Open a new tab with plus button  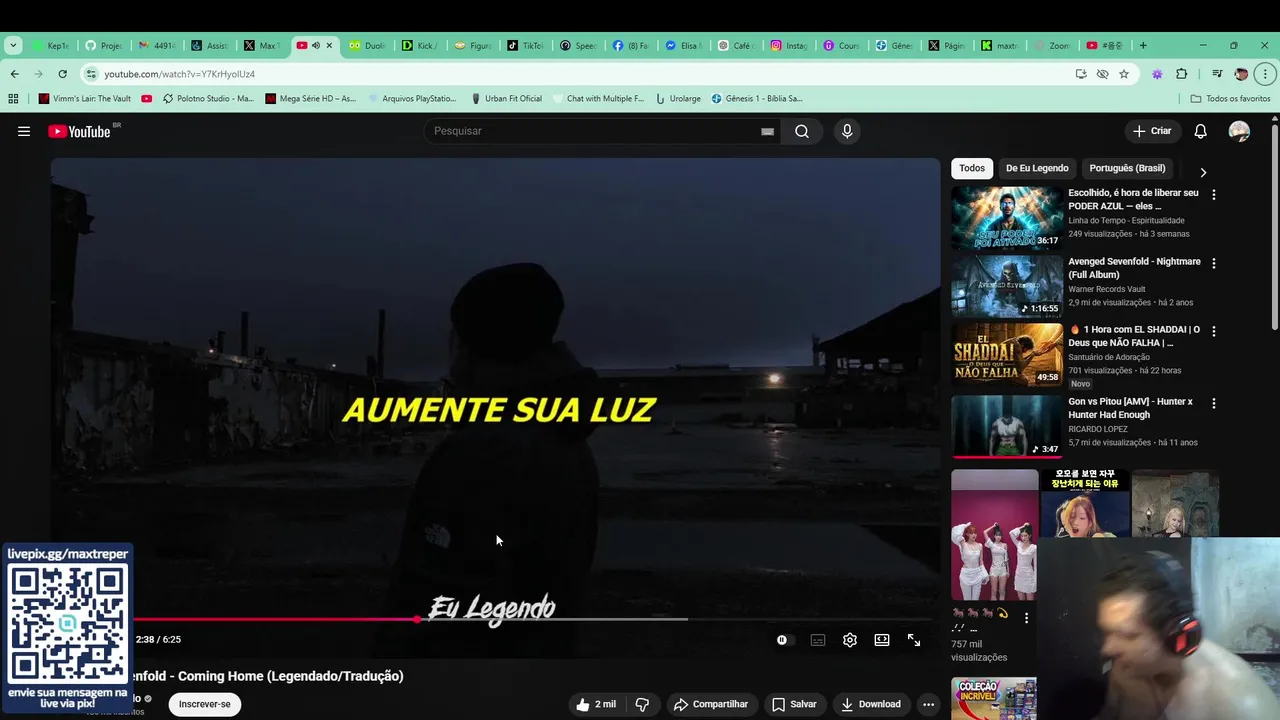pos(1143,45)
